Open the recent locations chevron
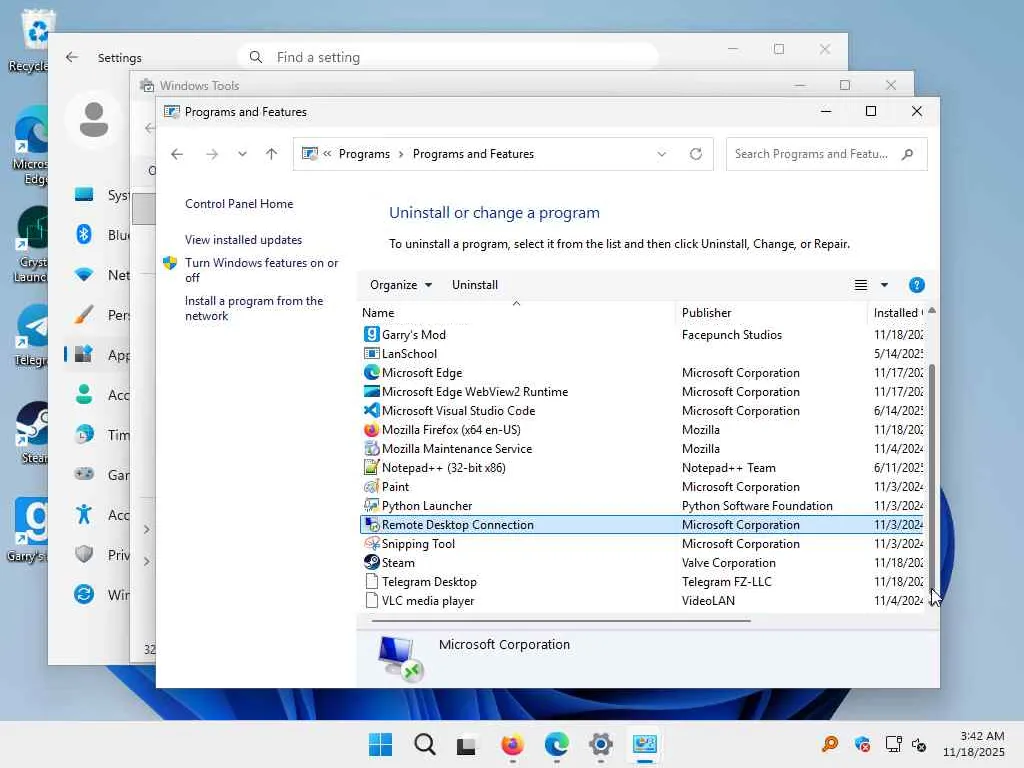 tap(242, 154)
